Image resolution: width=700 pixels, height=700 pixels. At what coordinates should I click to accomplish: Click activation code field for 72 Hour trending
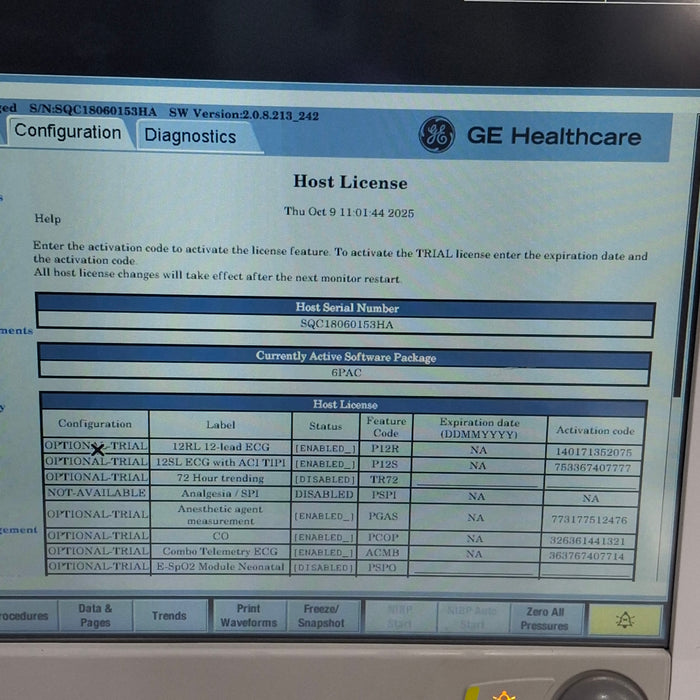pyautogui.click(x=591, y=483)
